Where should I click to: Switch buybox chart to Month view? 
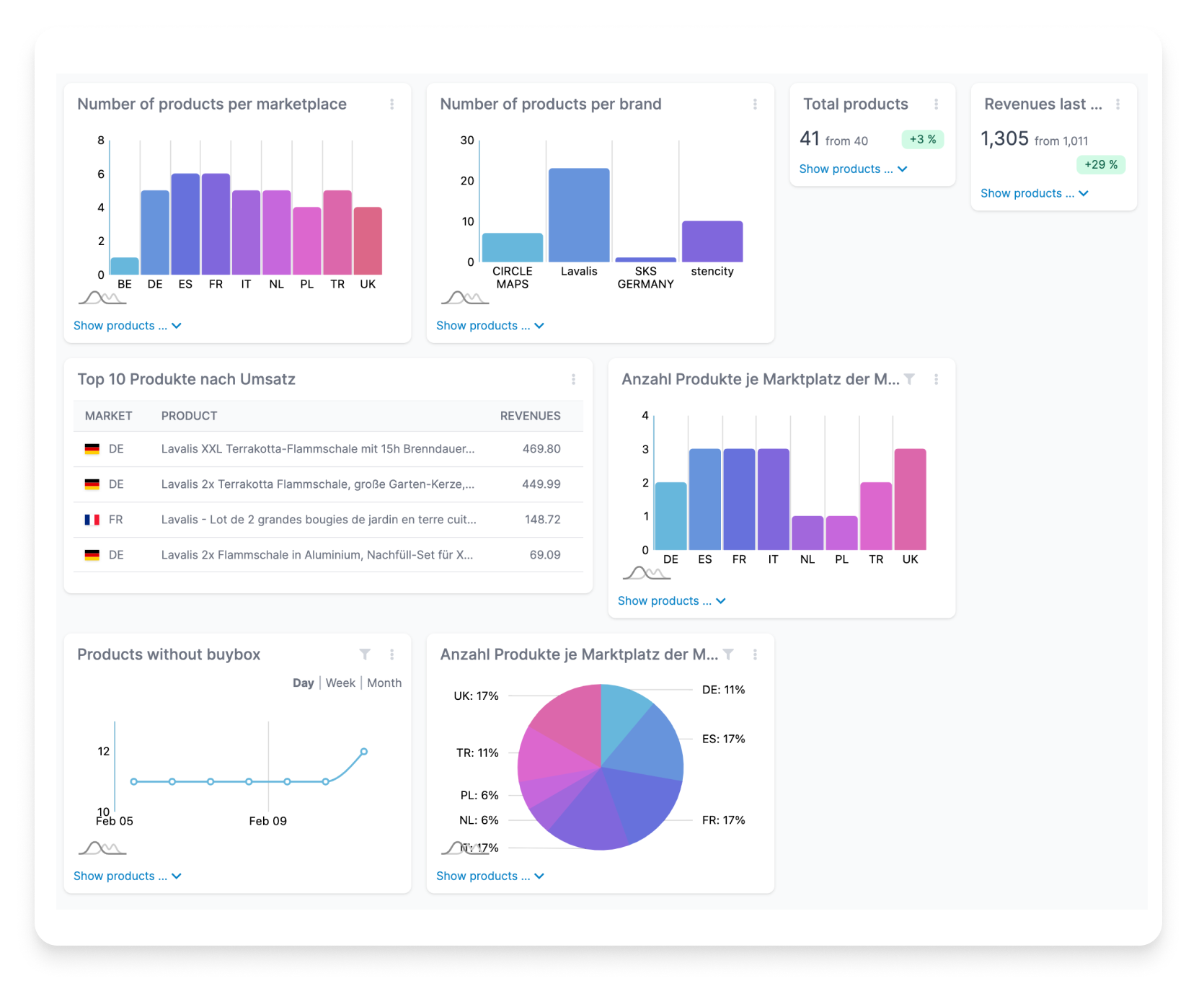tap(384, 683)
